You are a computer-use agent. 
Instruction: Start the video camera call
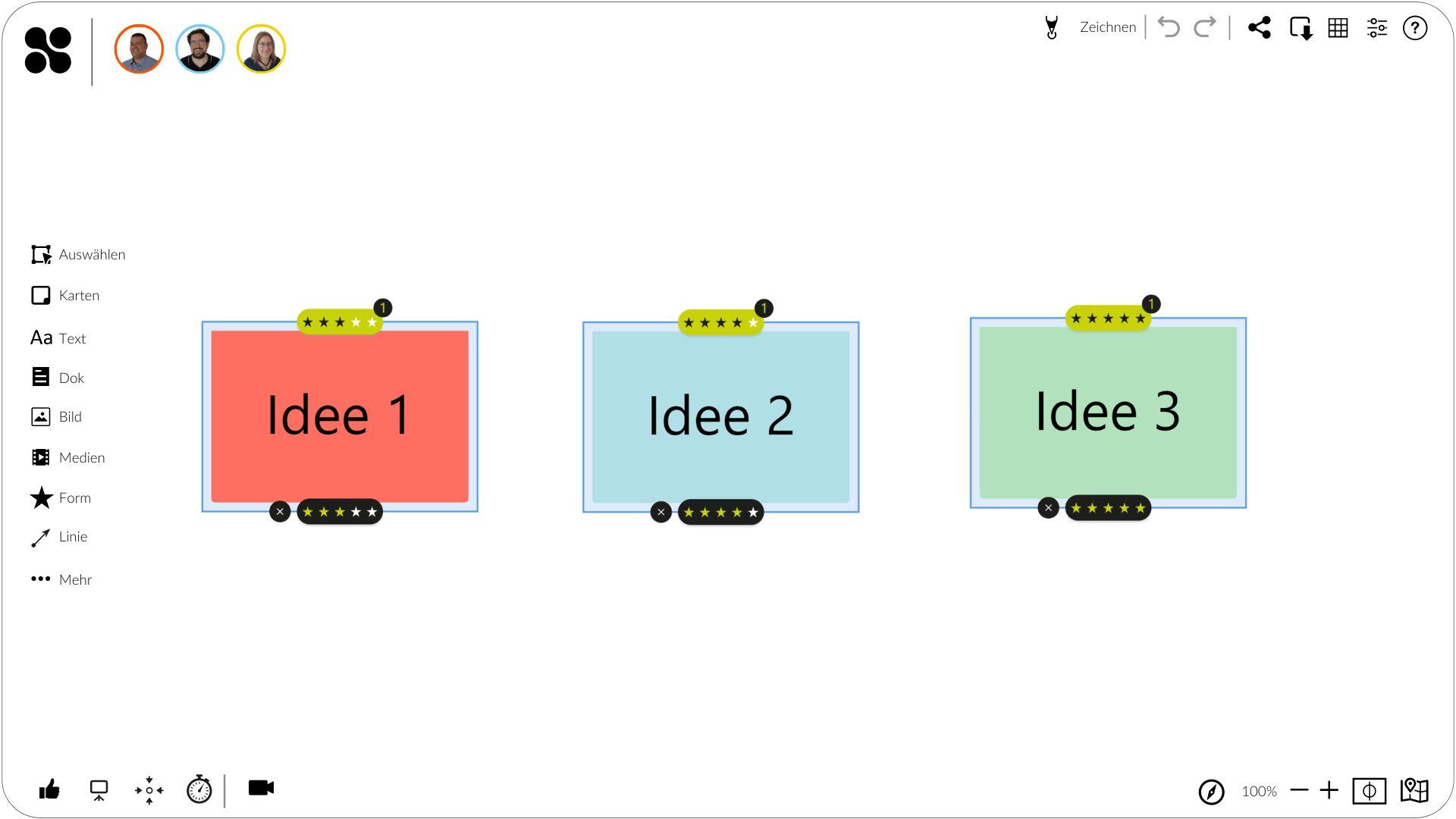point(261,788)
